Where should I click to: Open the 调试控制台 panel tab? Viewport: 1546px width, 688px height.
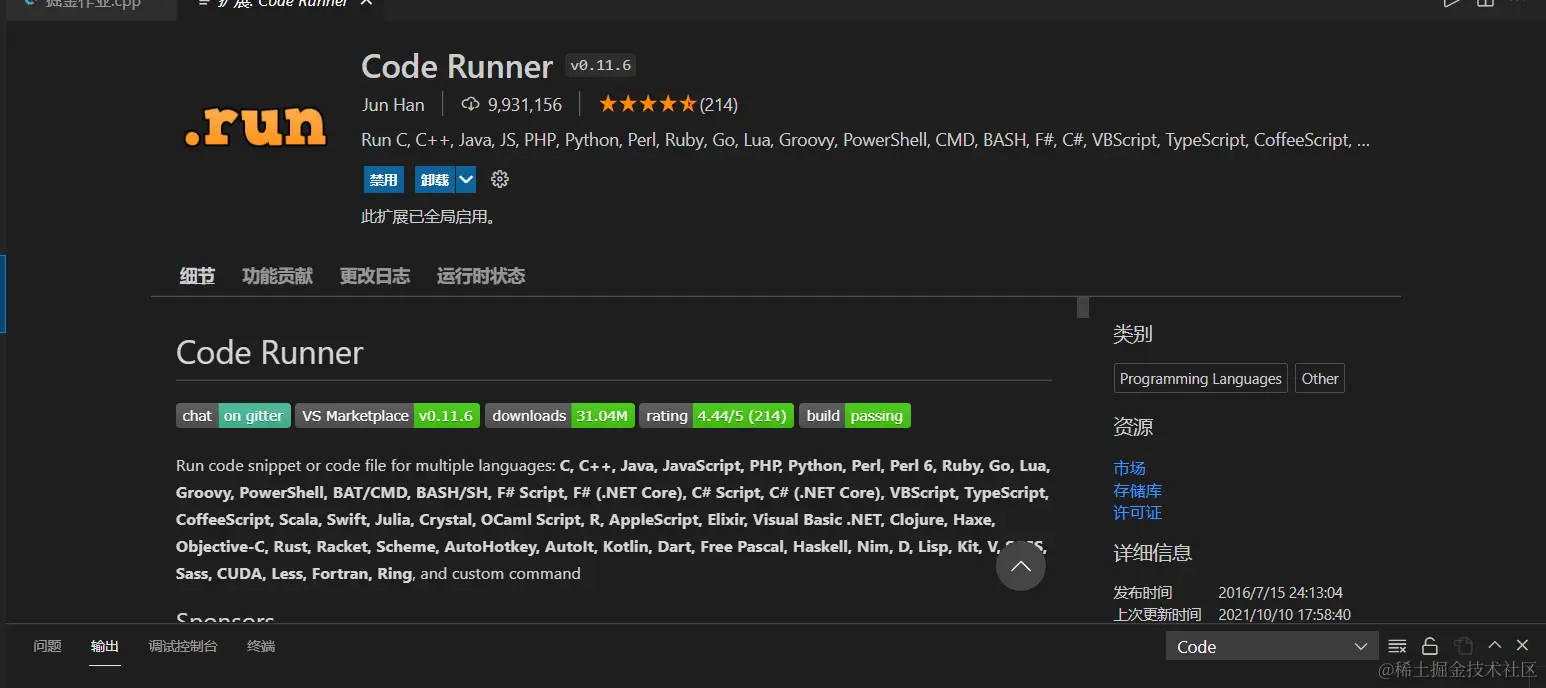183,646
